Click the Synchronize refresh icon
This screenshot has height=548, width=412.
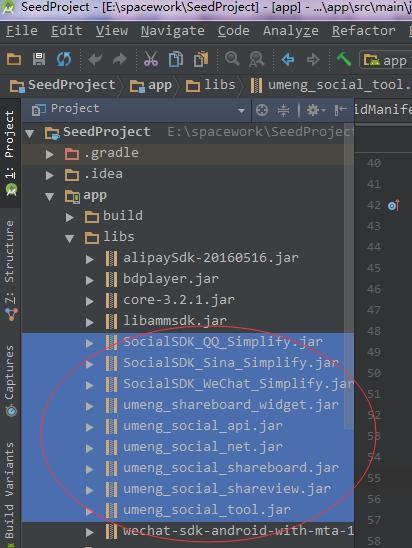tap(64, 59)
